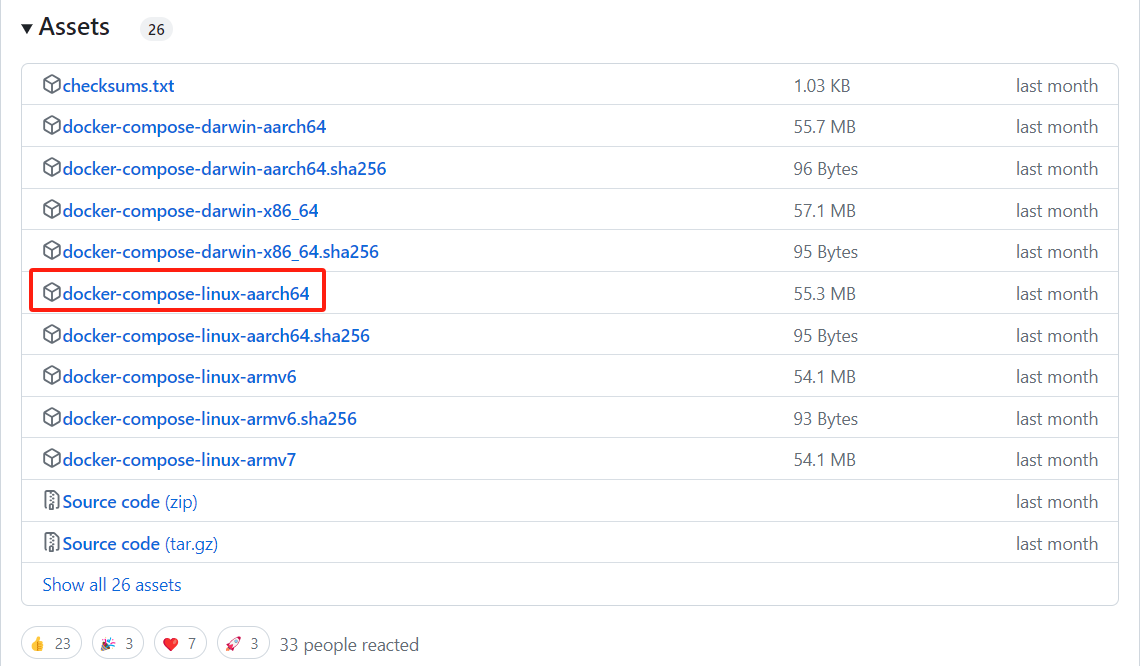Click '33 people reacted' text
Screen dimensions: 1145x666
pyautogui.click(x=349, y=645)
